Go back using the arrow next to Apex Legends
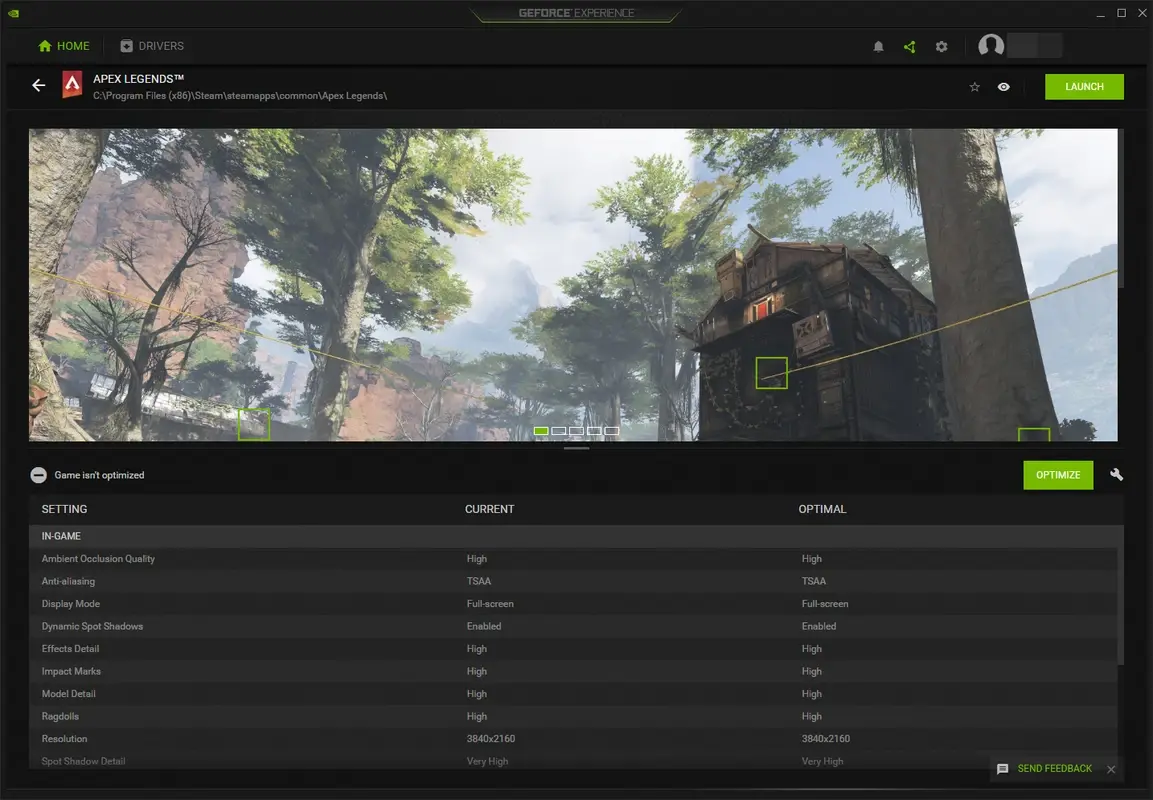Image resolution: width=1153 pixels, height=800 pixels. [x=38, y=86]
